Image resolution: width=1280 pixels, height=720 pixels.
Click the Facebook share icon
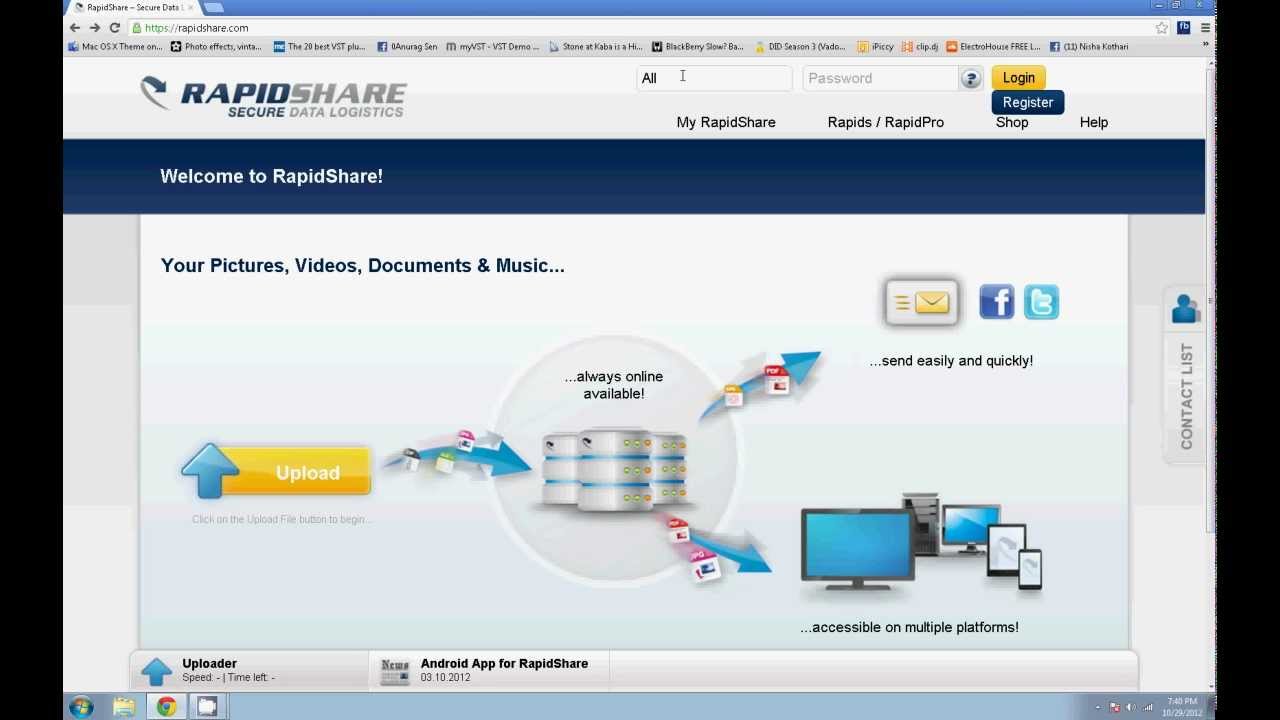coord(996,302)
